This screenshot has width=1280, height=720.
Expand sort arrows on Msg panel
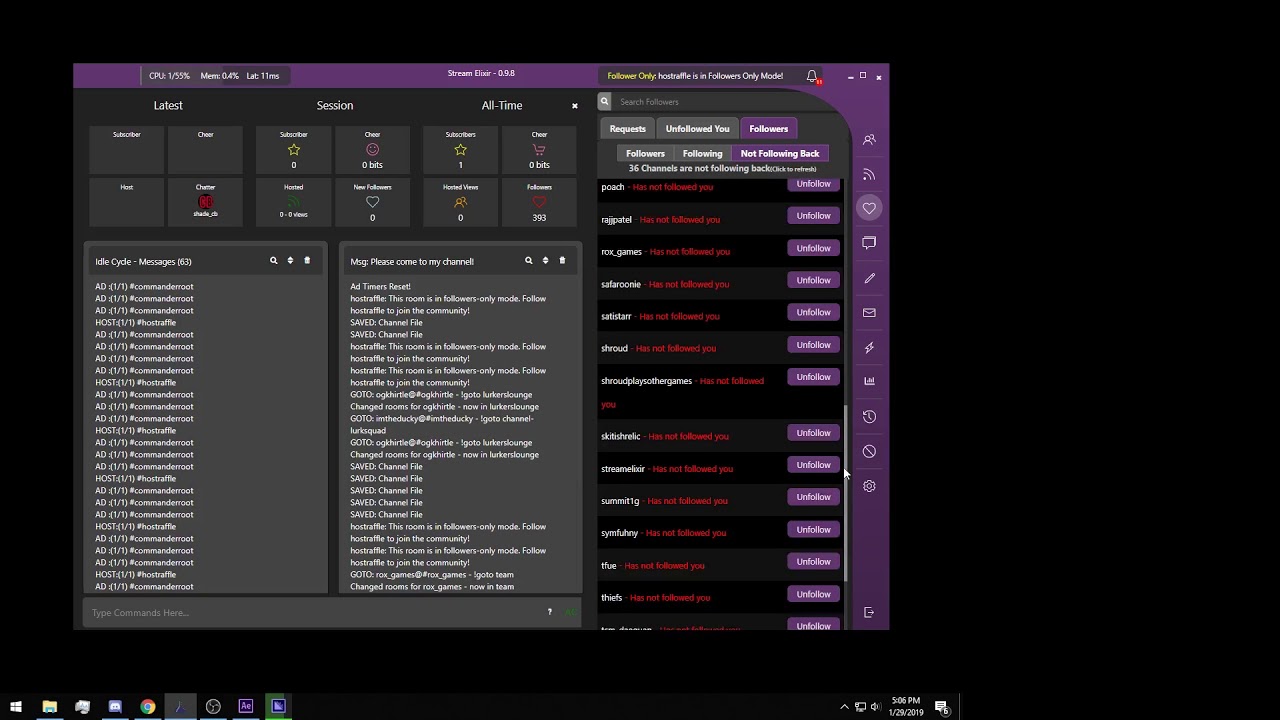click(545, 261)
